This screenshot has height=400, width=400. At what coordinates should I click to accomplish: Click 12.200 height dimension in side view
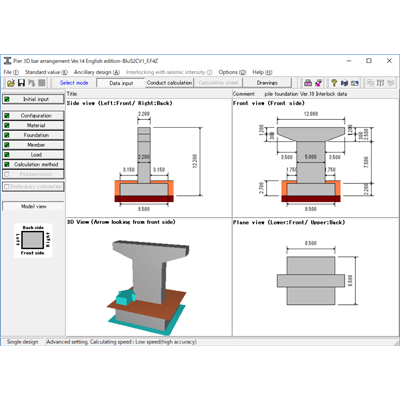click(195, 161)
